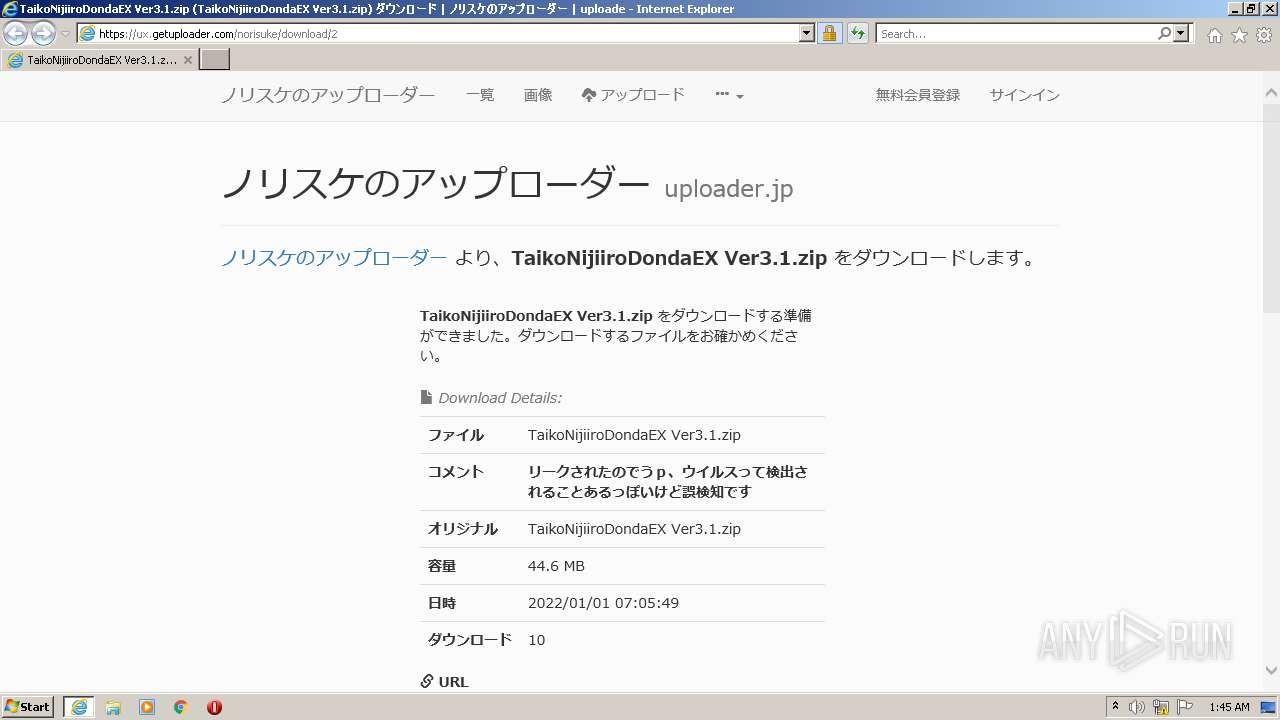Click the page scrollbar down arrow
Viewport: 1280px width, 720px height.
(1271, 671)
